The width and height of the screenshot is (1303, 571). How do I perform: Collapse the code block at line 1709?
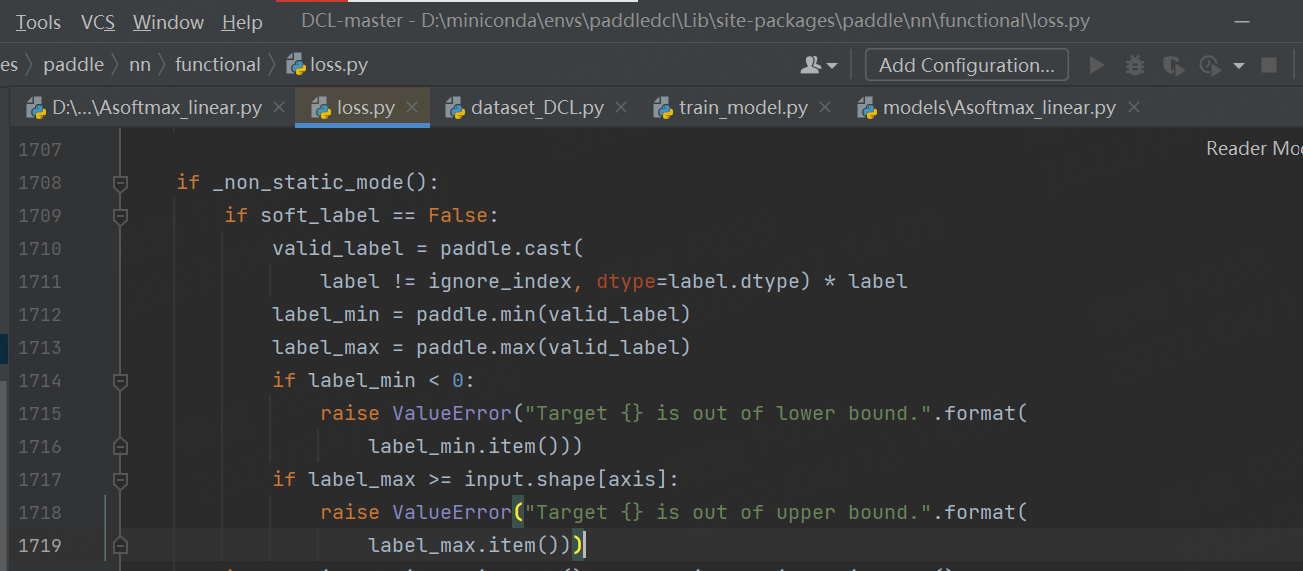coord(120,216)
